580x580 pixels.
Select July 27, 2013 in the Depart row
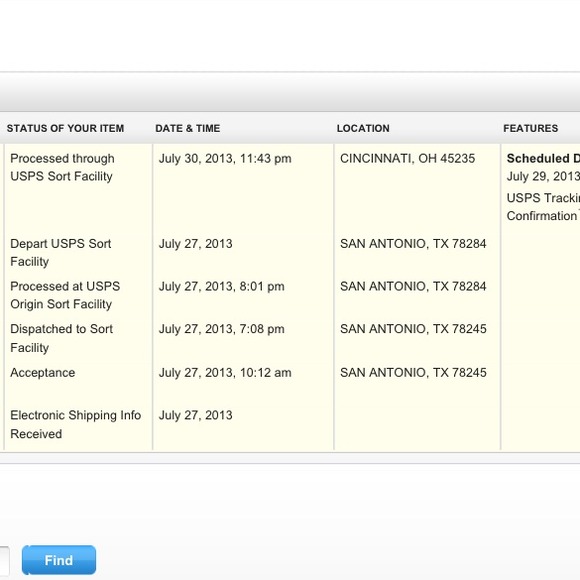[x=195, y=244]
